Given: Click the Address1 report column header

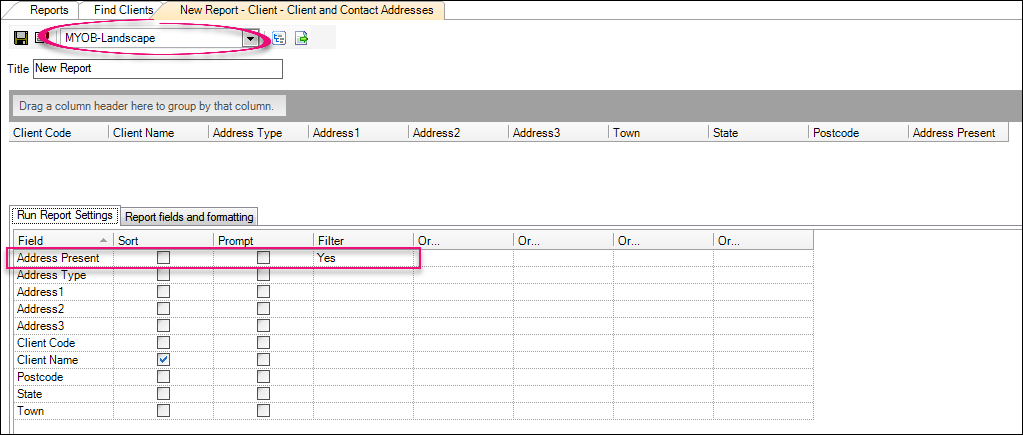Looking at the screenshot, I should (x=358, y=133).
